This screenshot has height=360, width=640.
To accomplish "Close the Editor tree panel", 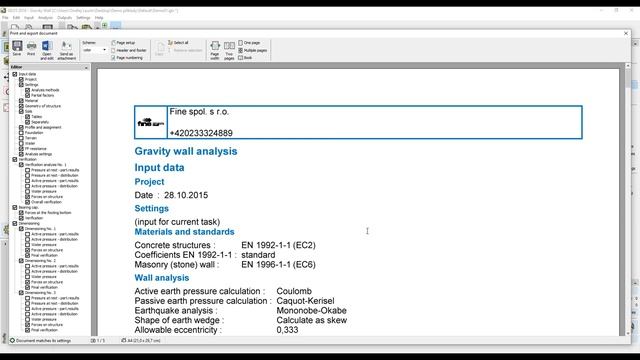I will tap(86, 67).
